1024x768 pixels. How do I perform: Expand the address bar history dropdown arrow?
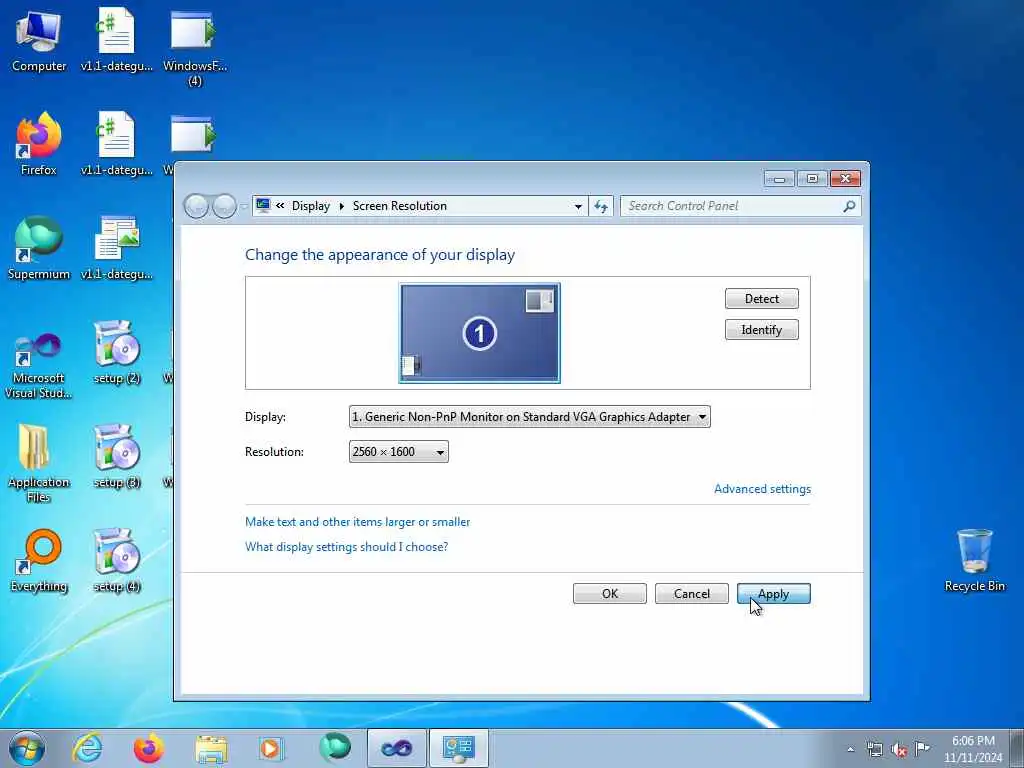[x=578, y=206]
